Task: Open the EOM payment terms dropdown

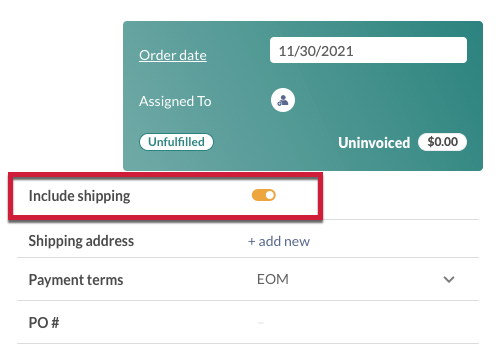Action: point(357,279)
